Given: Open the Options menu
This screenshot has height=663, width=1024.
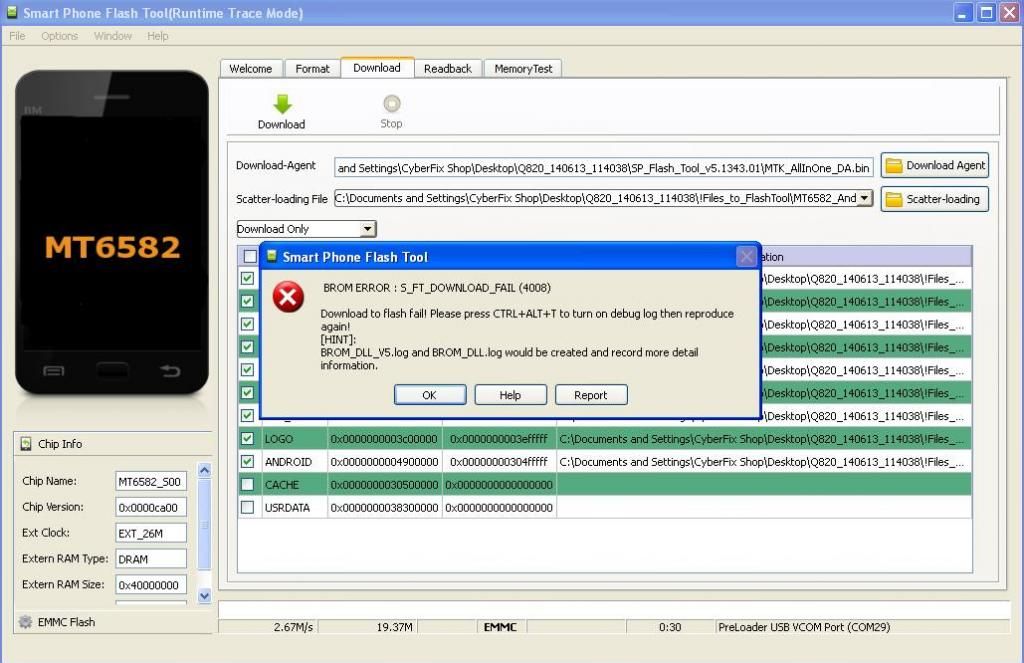Looking at the screenshot, I should [x=59, y=36].
